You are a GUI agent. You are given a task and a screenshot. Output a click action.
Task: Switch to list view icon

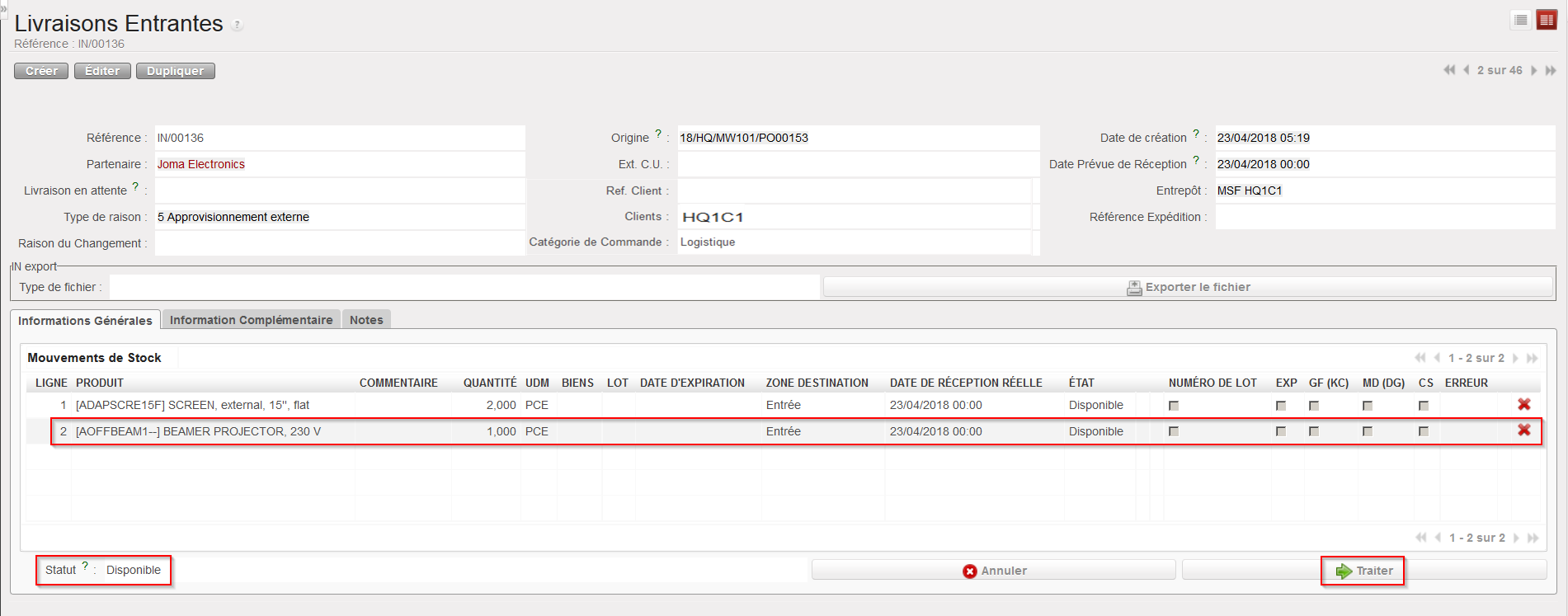pyautogui.click(x=1521, y=20)
